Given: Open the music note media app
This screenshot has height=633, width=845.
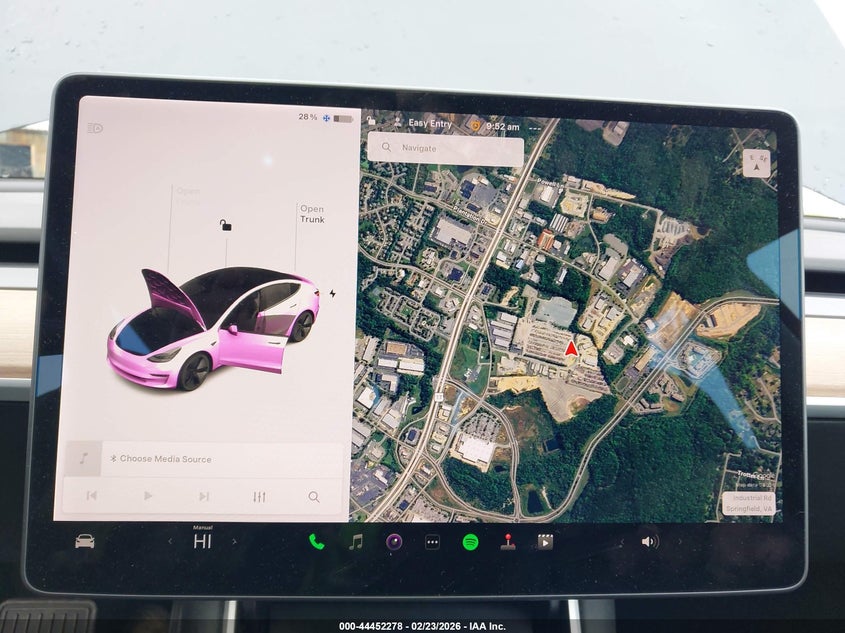Looking at the screenshot, I should pyautogui.click(x=355, y=542).
